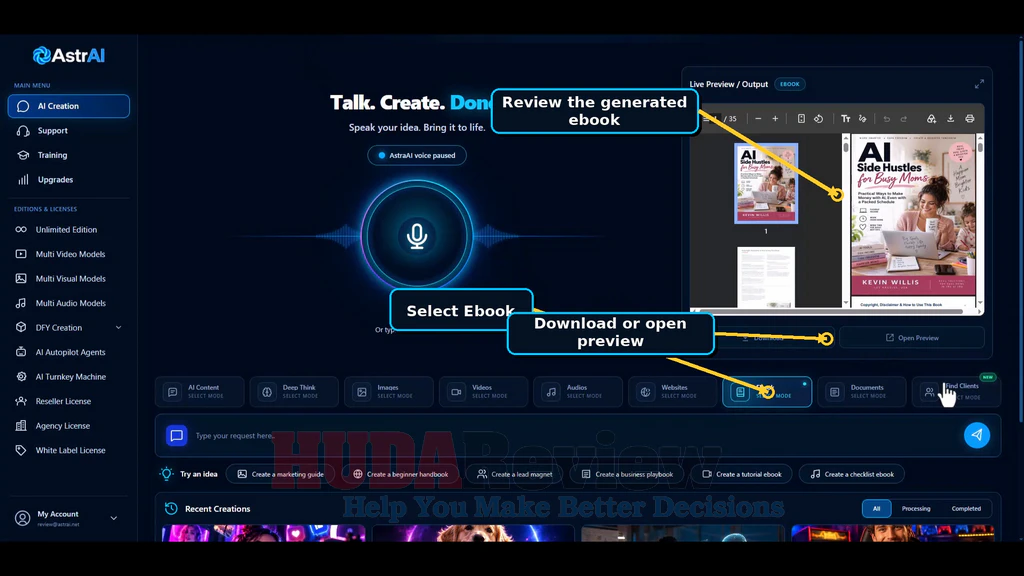Viewport: 1024px width, 576px height.
Task: Redo the PDF annotation
Action: [904, 119]
